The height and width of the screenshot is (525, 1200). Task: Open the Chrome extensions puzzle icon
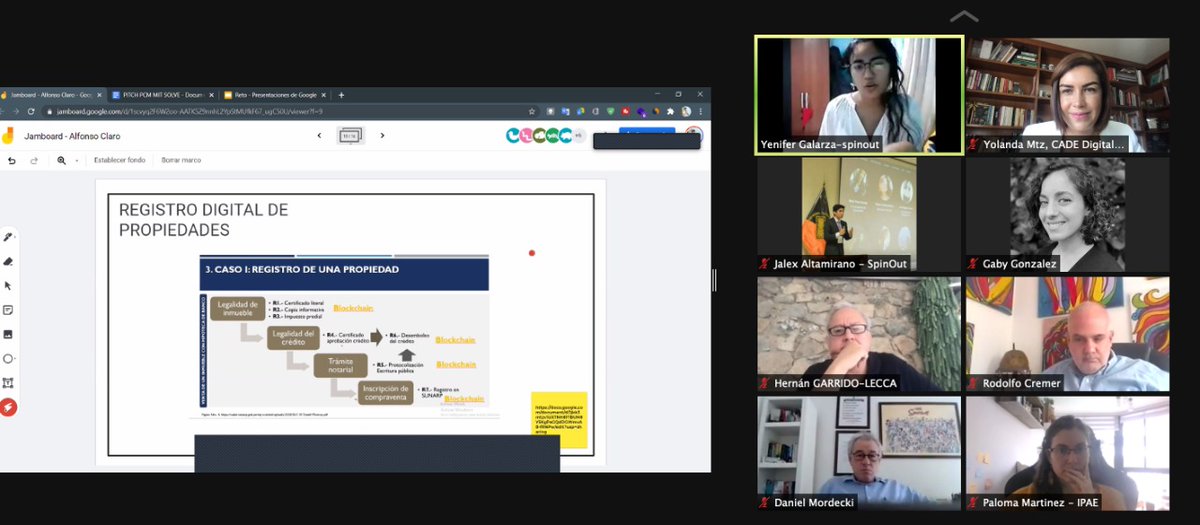click(x=669, y=111)
